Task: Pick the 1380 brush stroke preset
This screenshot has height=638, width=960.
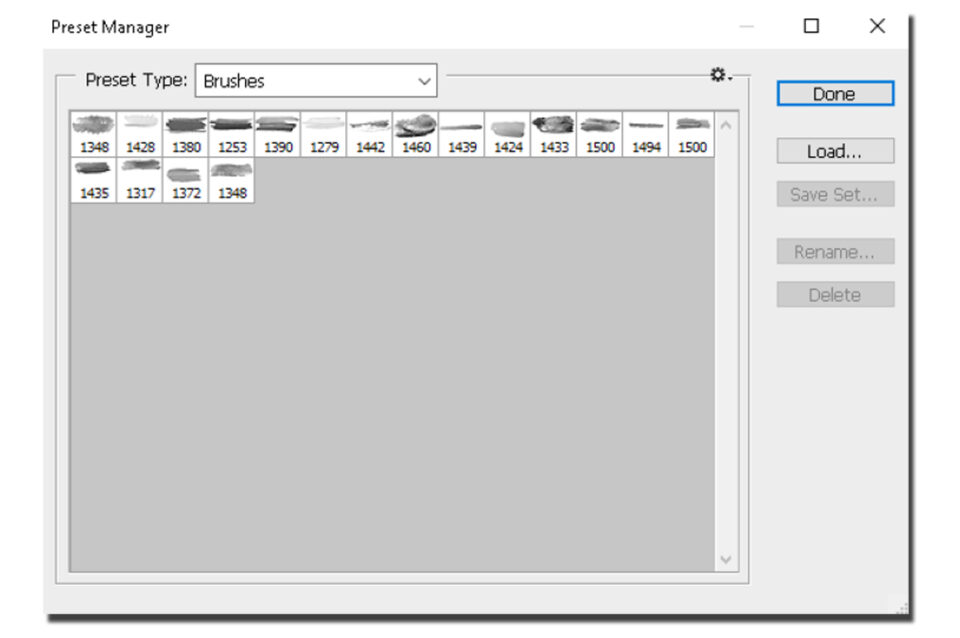Action: click(186, 135)
